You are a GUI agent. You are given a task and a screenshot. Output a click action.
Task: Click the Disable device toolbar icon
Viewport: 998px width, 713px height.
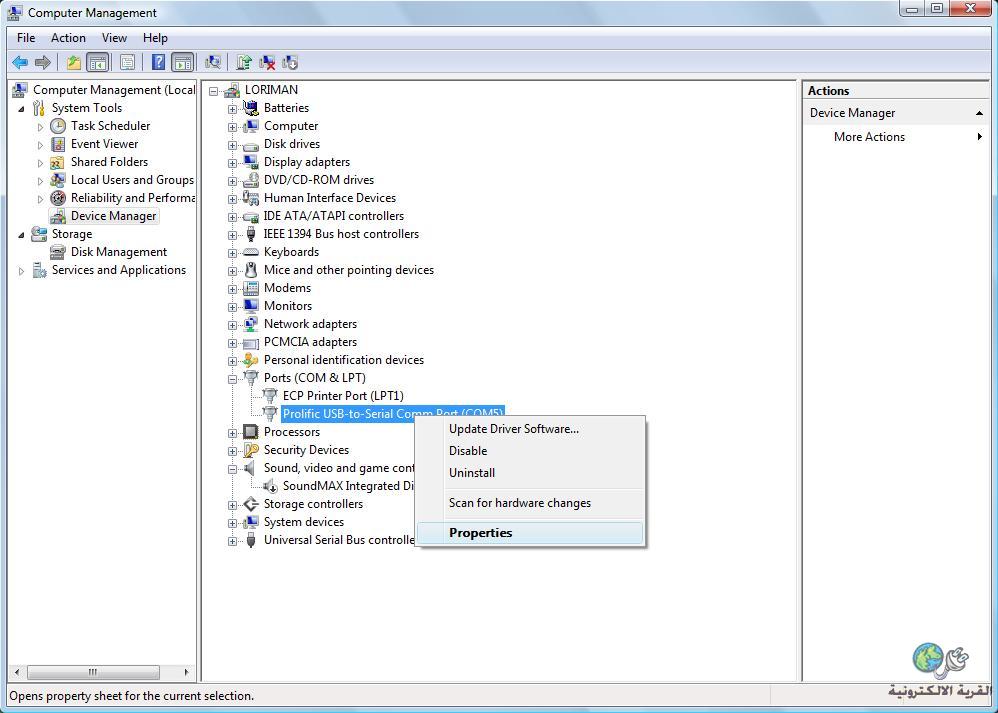(x=290, y=62)
